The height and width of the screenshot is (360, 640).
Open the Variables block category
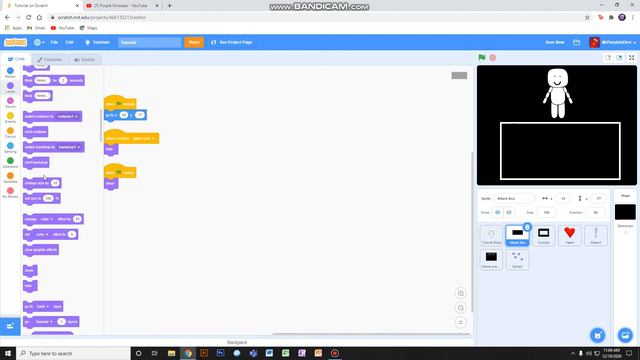pos(10,178)
